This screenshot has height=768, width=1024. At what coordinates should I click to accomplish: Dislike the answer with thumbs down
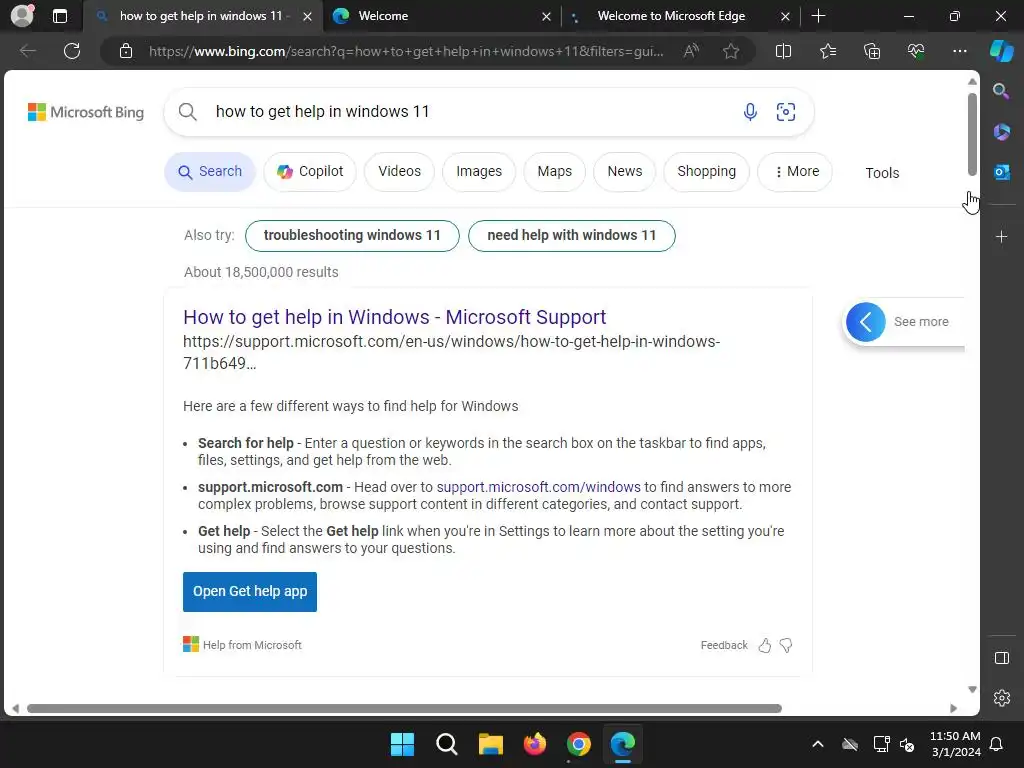point(786,645)
